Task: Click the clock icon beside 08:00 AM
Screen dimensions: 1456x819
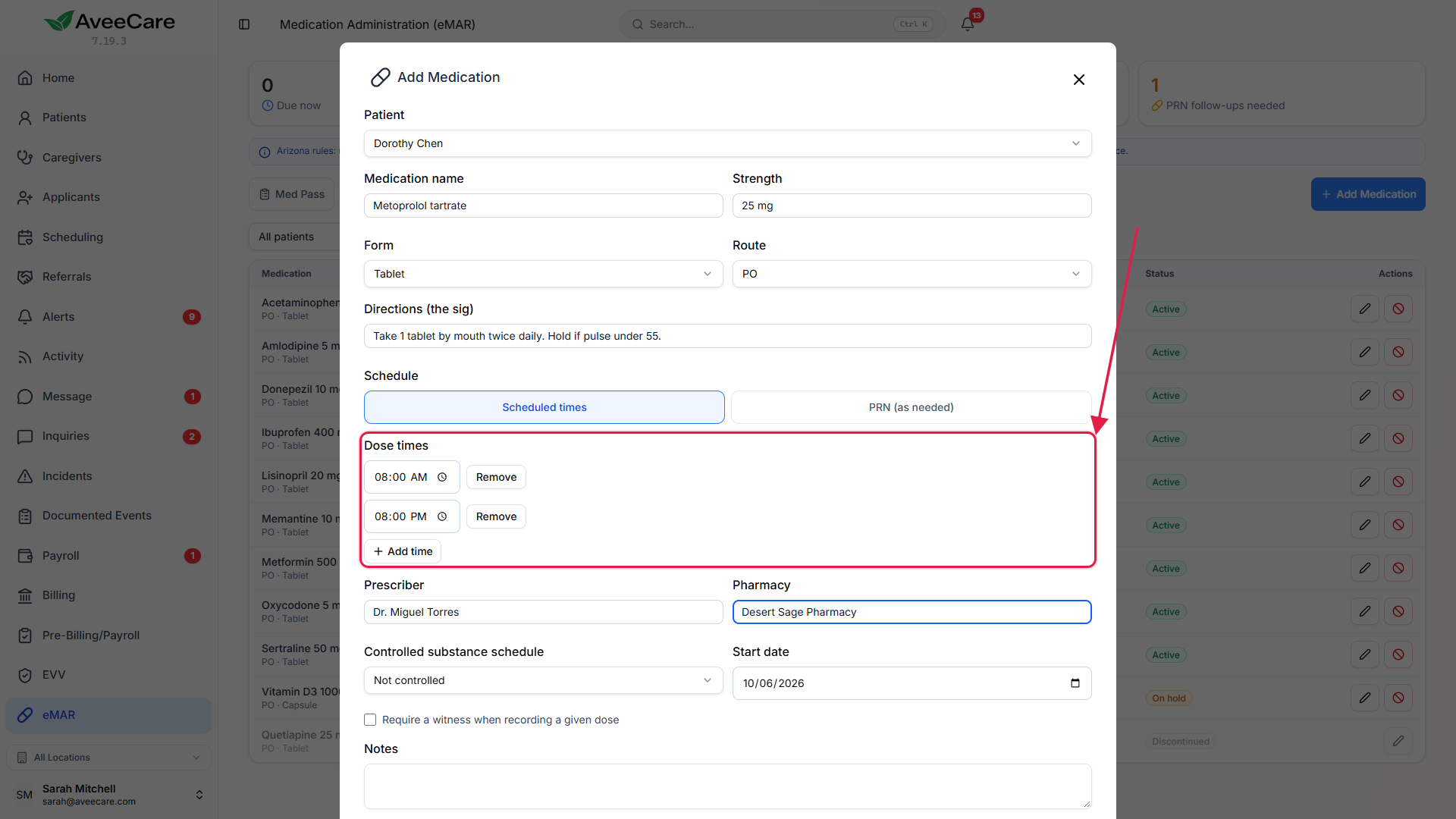Action: (x=442, y=477)
